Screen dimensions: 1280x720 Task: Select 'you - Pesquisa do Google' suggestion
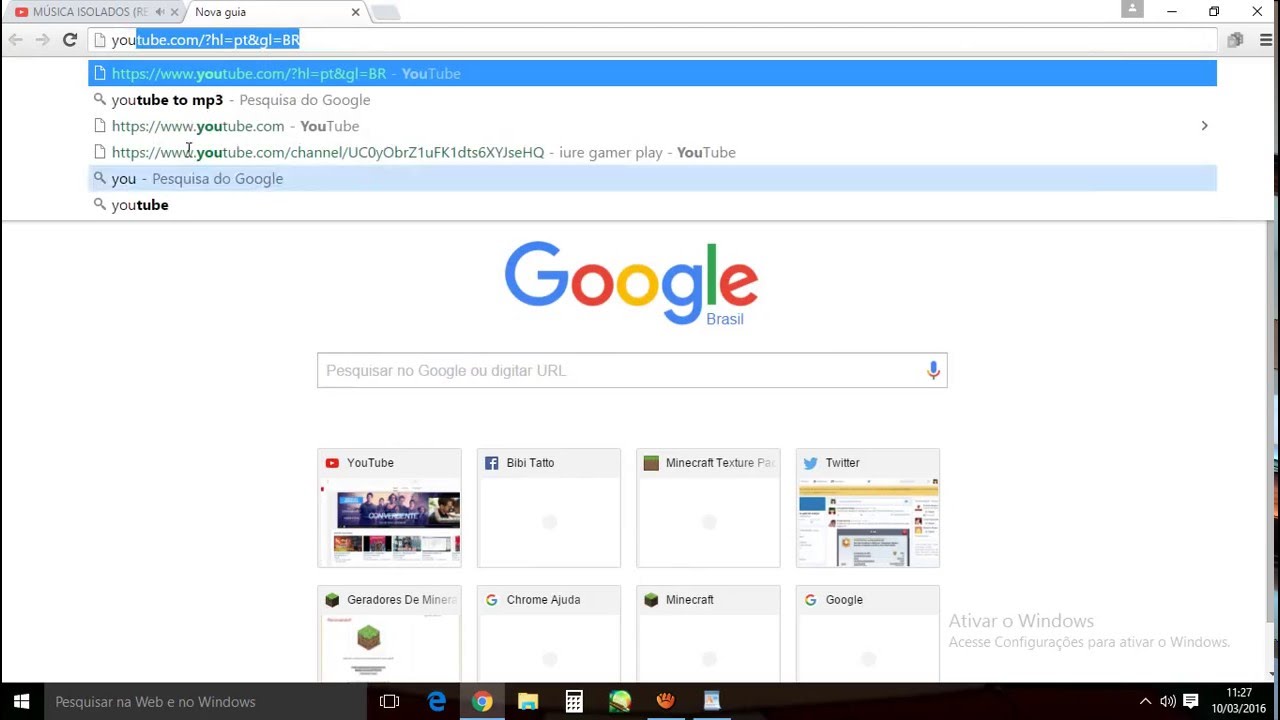pos(652,178)
